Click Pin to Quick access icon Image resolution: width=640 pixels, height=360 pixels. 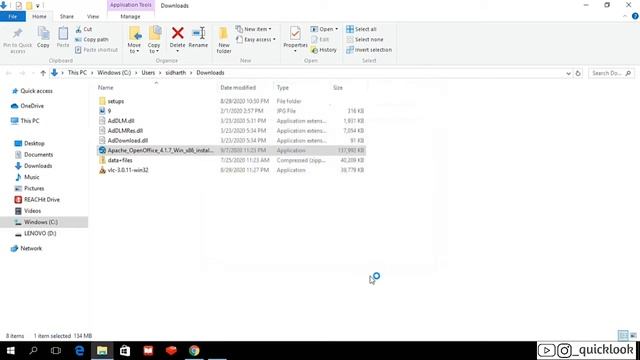tap(17, 33)
